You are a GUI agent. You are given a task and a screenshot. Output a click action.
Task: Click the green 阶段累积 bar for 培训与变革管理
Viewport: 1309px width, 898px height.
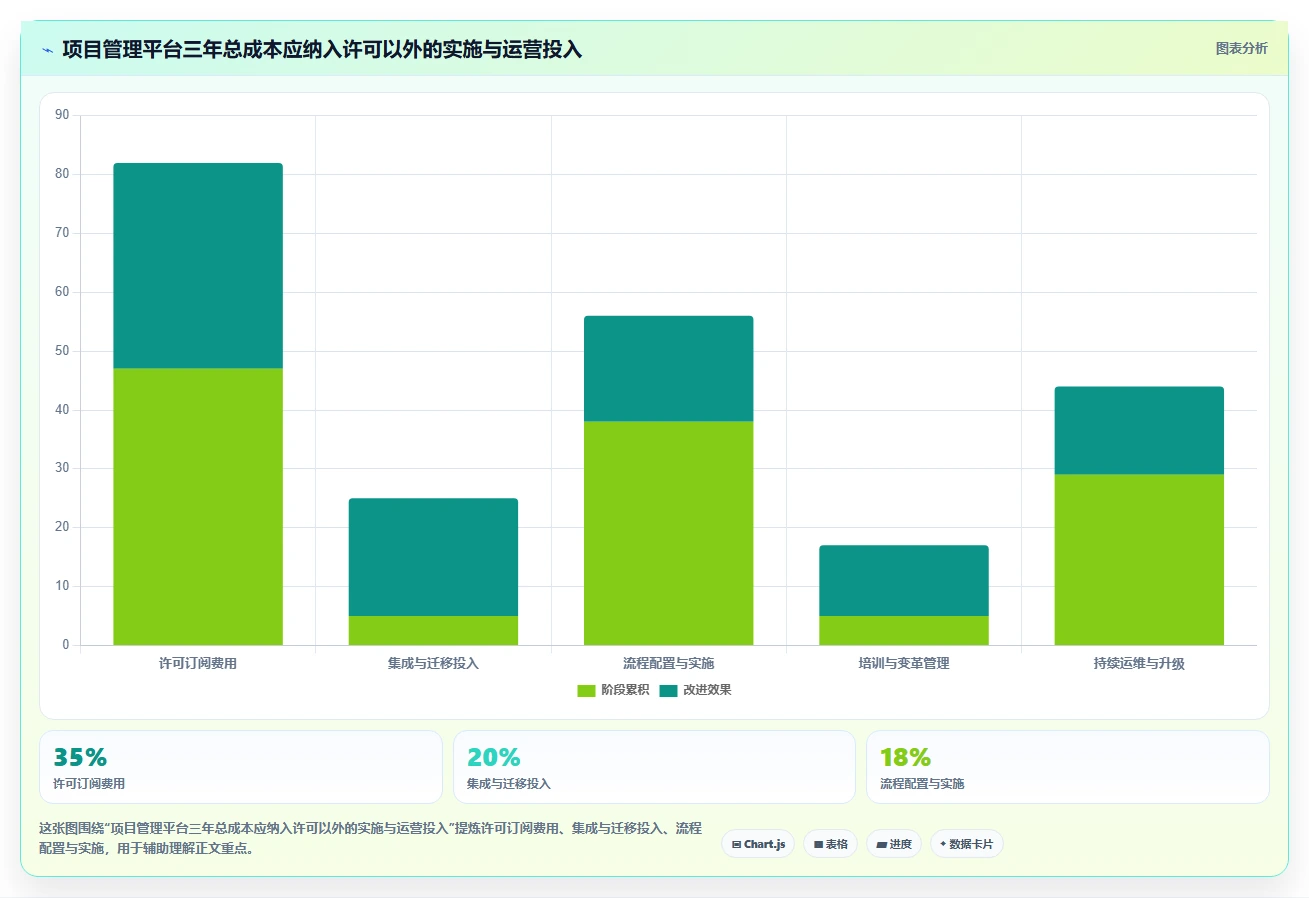904,631
